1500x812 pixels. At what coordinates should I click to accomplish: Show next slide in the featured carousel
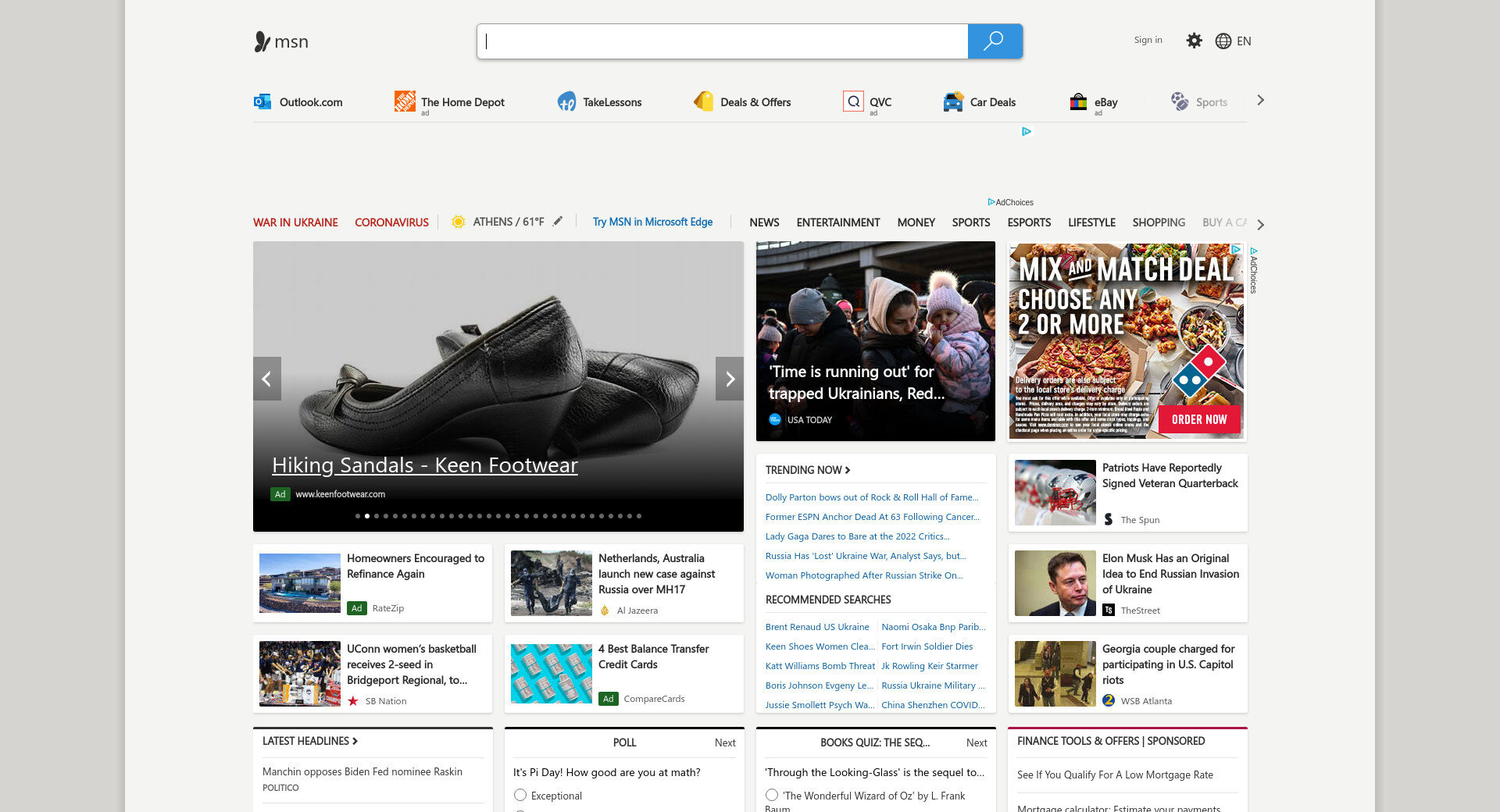(730, 379)
